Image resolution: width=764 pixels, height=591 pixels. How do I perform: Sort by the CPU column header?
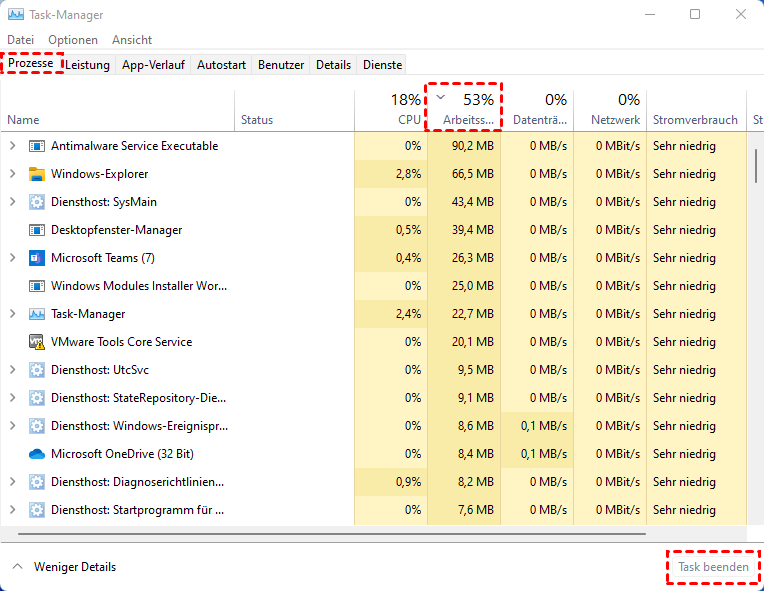click(x=391, y=111)
